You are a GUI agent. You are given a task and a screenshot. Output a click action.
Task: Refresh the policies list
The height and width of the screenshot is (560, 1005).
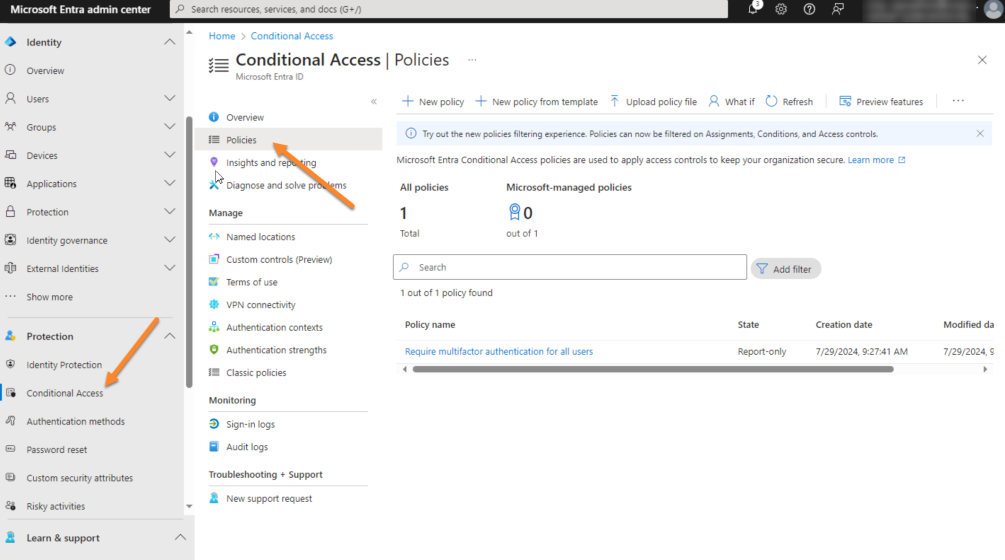click(789, 101)
